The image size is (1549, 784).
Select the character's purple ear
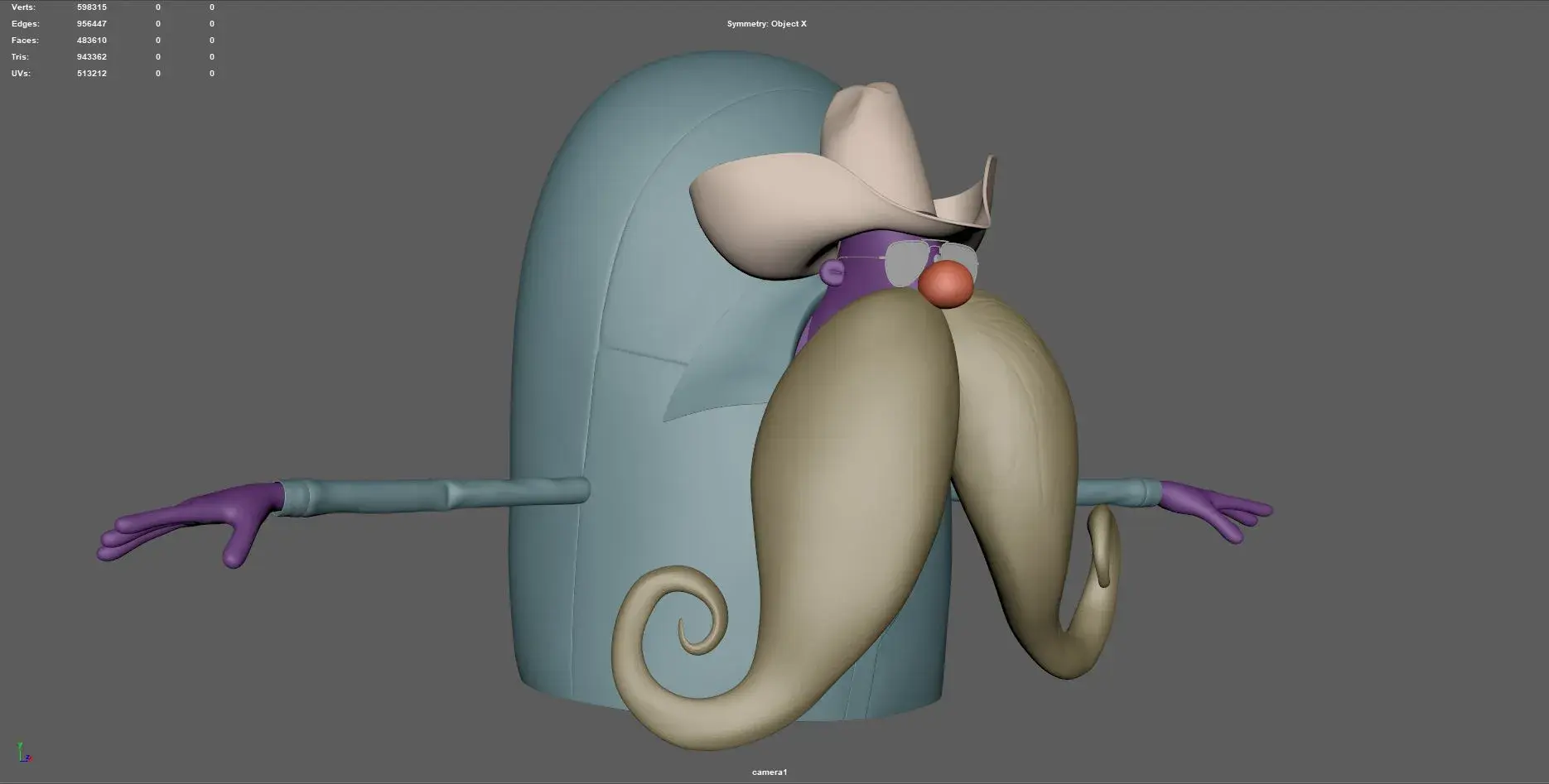coord(832,272)
